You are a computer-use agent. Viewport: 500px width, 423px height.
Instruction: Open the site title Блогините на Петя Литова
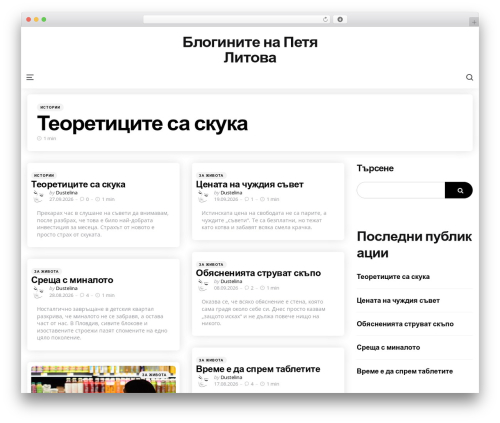click(x=250, y=50)
